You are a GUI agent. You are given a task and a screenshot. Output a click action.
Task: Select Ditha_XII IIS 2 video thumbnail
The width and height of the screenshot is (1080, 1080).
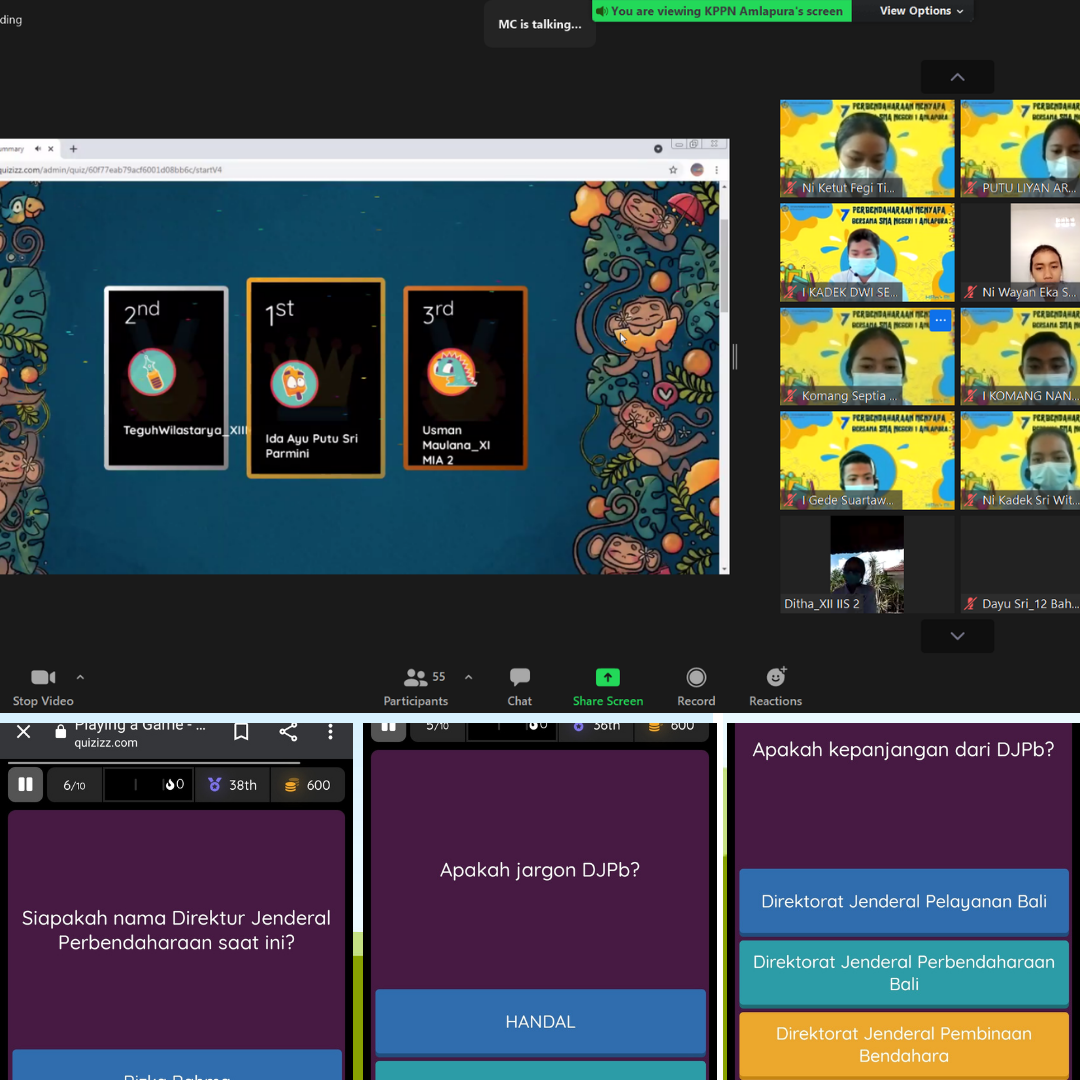point(867,564)
